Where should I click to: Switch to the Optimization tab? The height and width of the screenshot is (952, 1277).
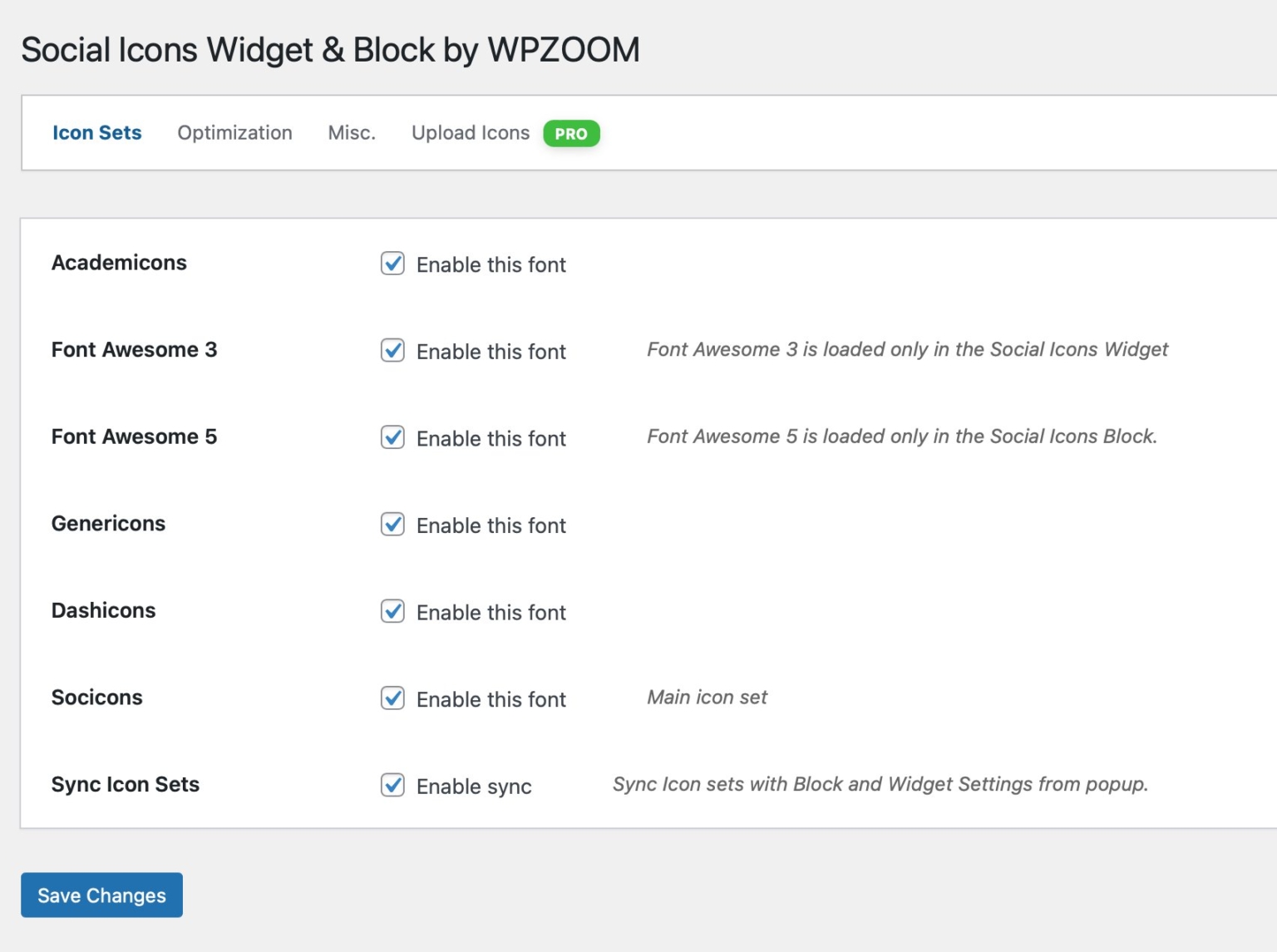pos(234,132)
